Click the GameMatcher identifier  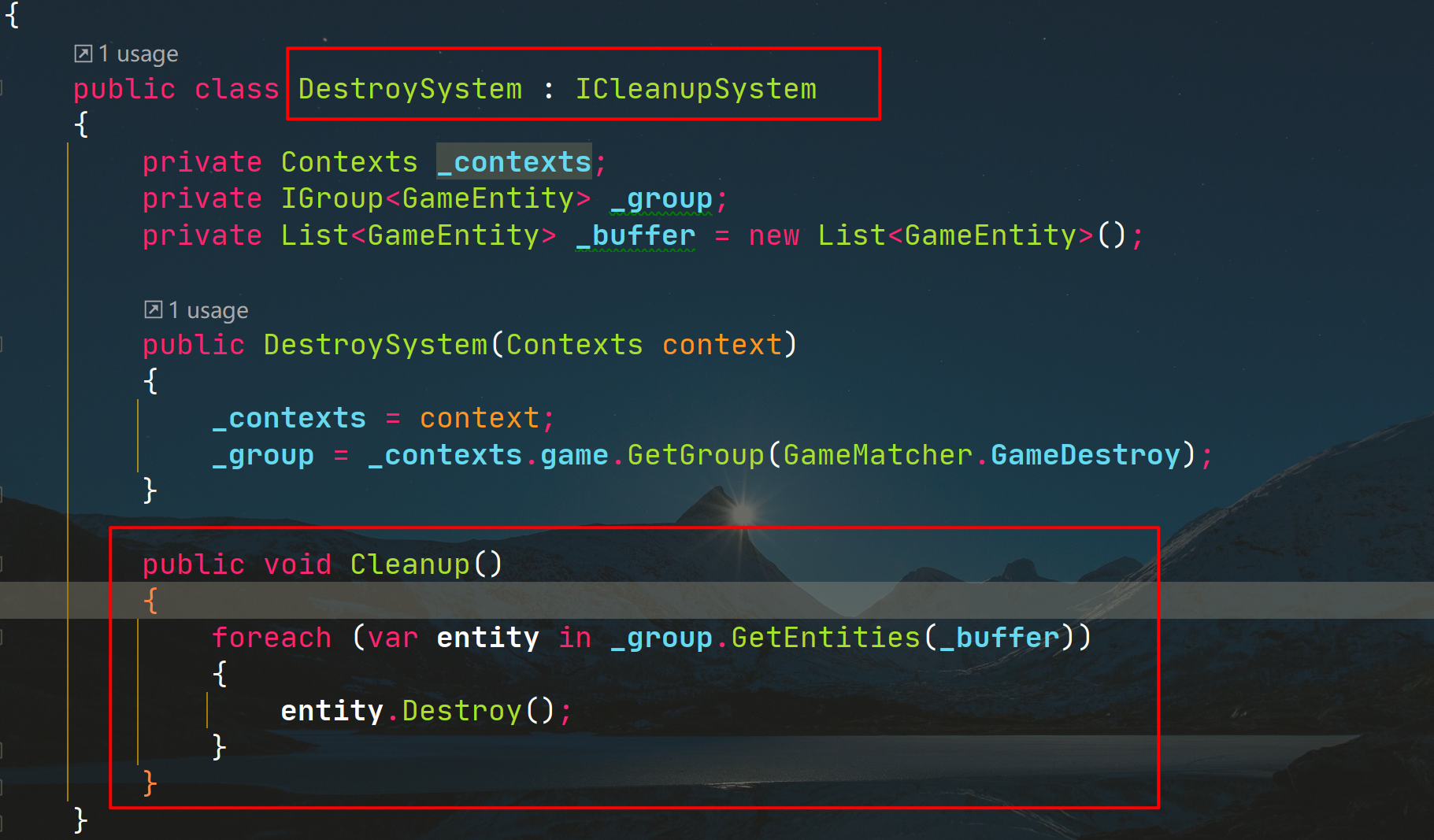[x=878, y=455]
